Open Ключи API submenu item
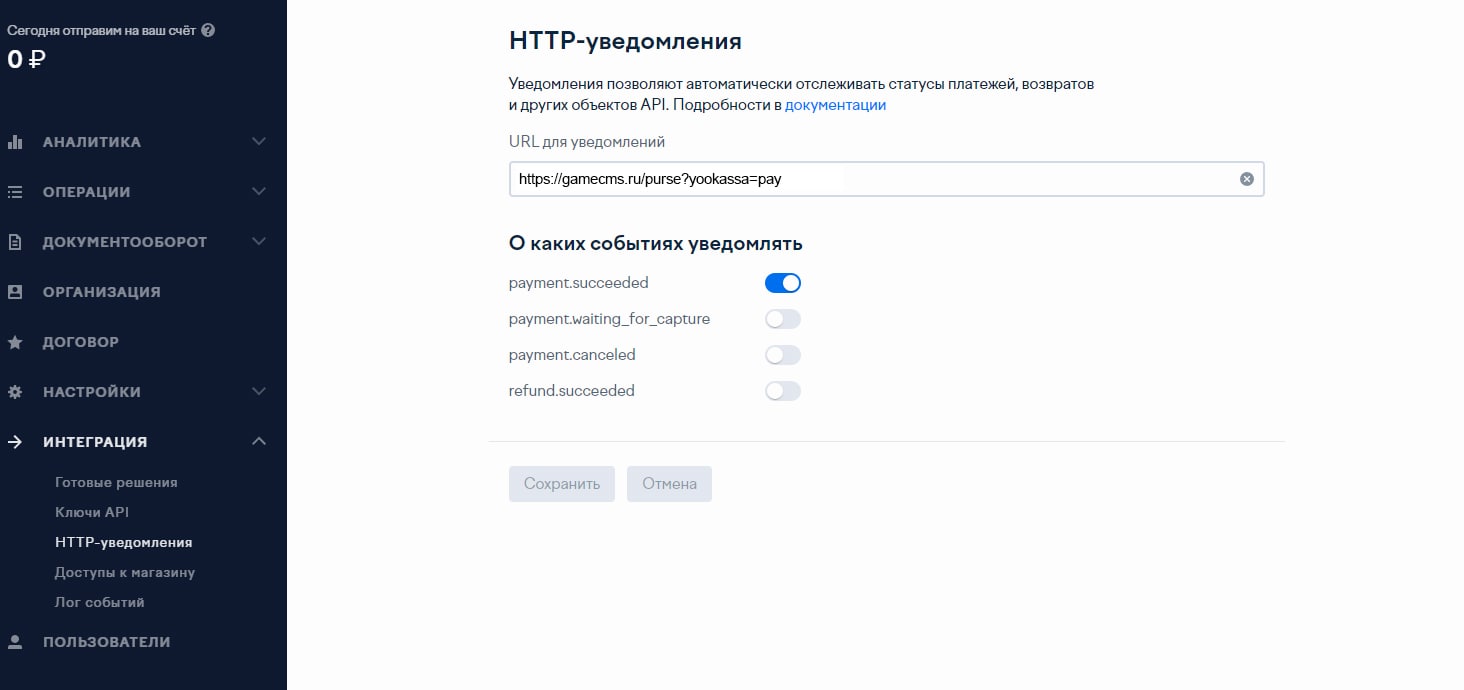 point(92,512)
